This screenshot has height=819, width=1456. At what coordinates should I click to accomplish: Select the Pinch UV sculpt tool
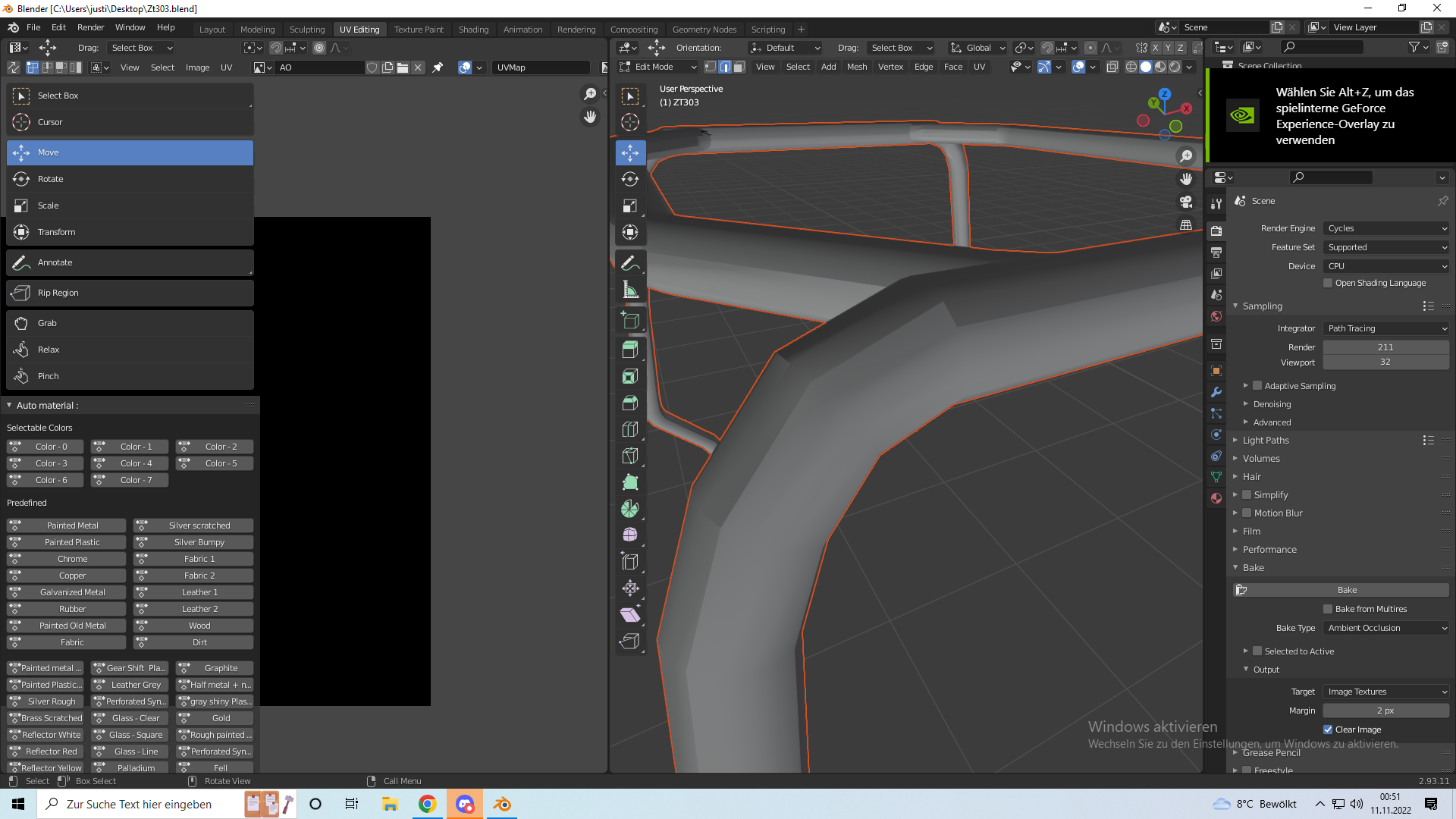(130, 376)
